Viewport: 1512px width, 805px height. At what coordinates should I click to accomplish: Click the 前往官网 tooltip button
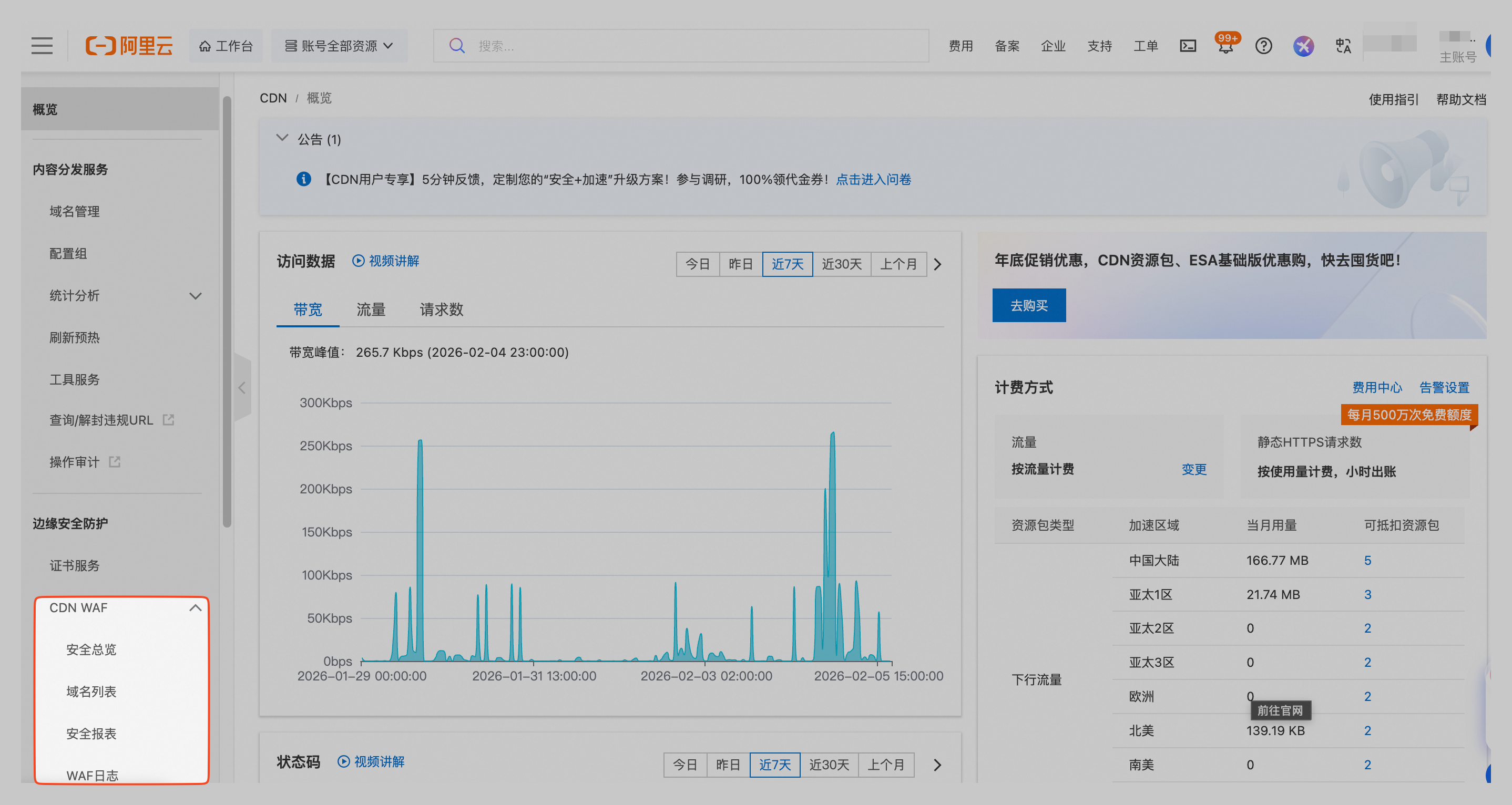pos(1280,710)
